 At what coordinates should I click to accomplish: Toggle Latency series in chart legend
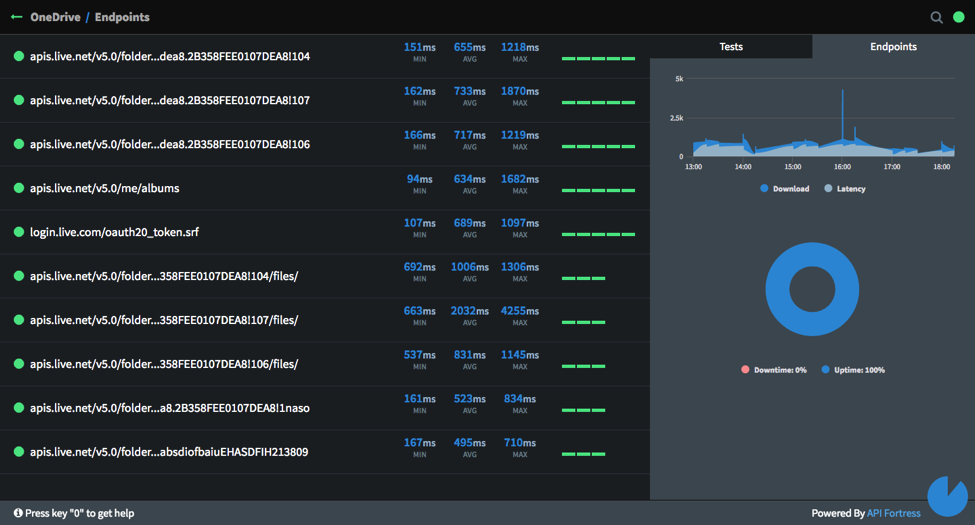pos(844,188)
